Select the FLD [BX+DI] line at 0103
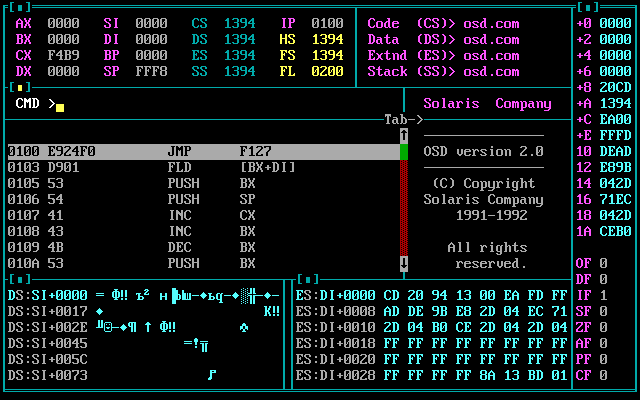 coord(200,167)
